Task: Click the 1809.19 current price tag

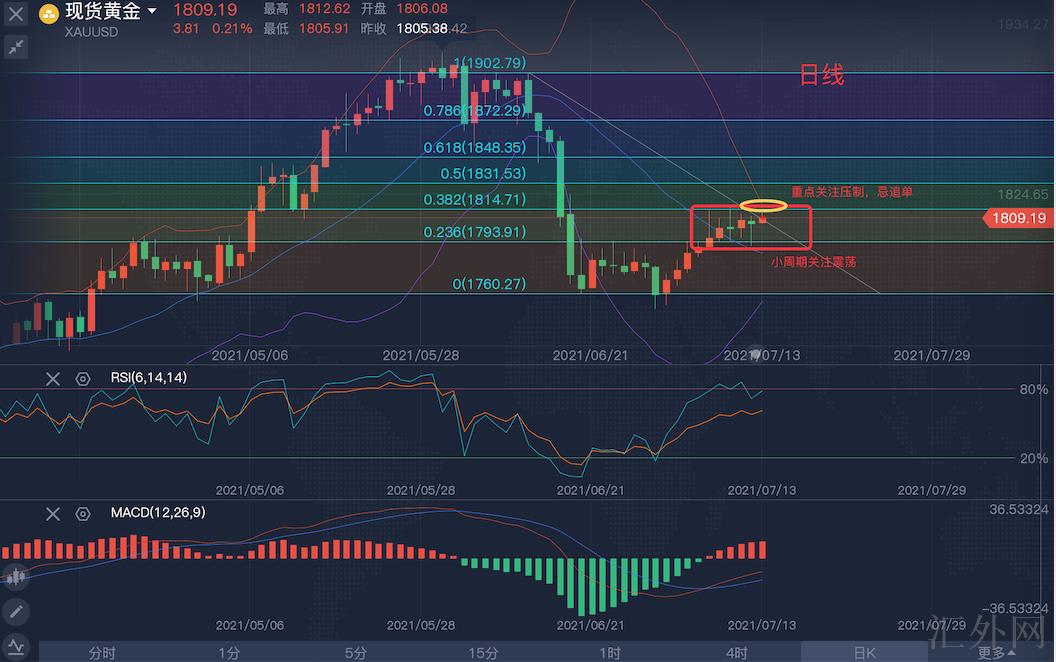Action: point(1018,218)
